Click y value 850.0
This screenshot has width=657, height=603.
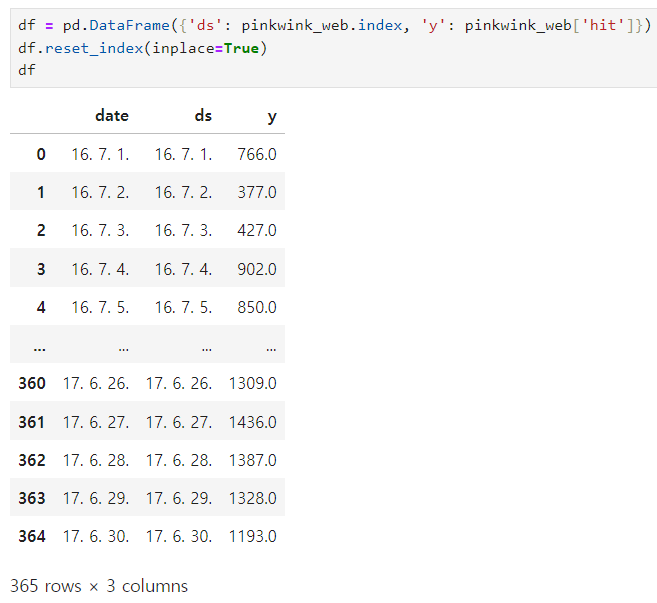(257, 307)
